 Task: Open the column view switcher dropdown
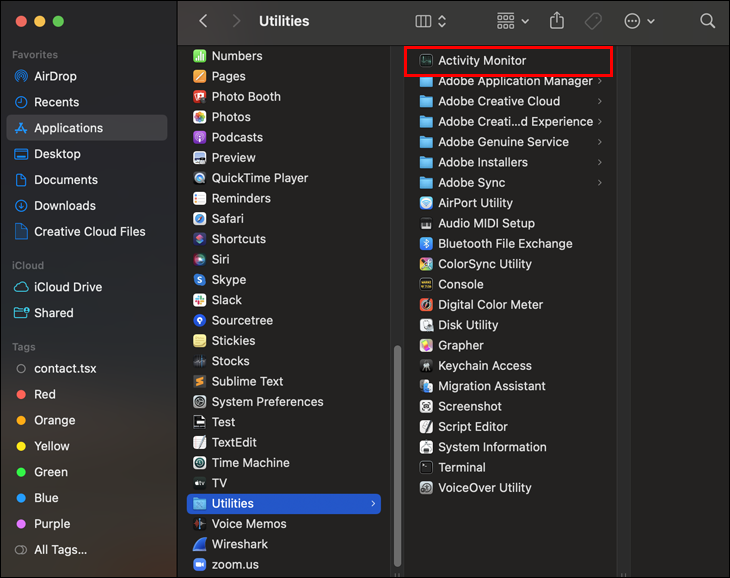tap(431, 21)
